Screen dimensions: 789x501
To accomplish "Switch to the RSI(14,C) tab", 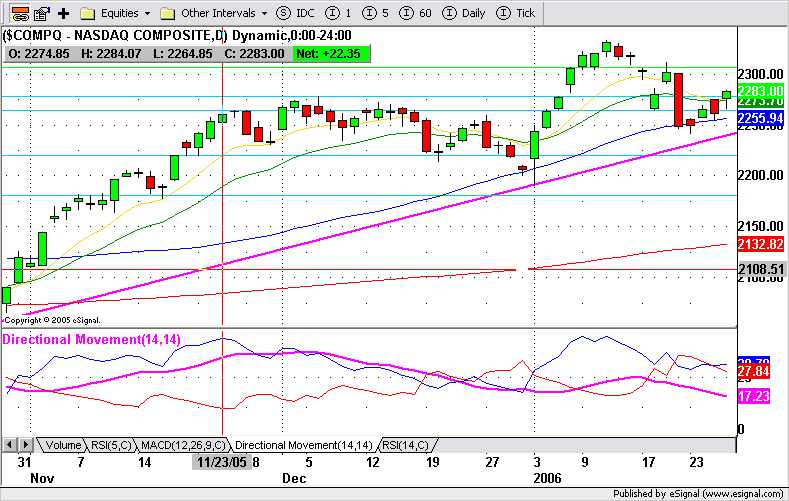I will (x=406, y=445).
